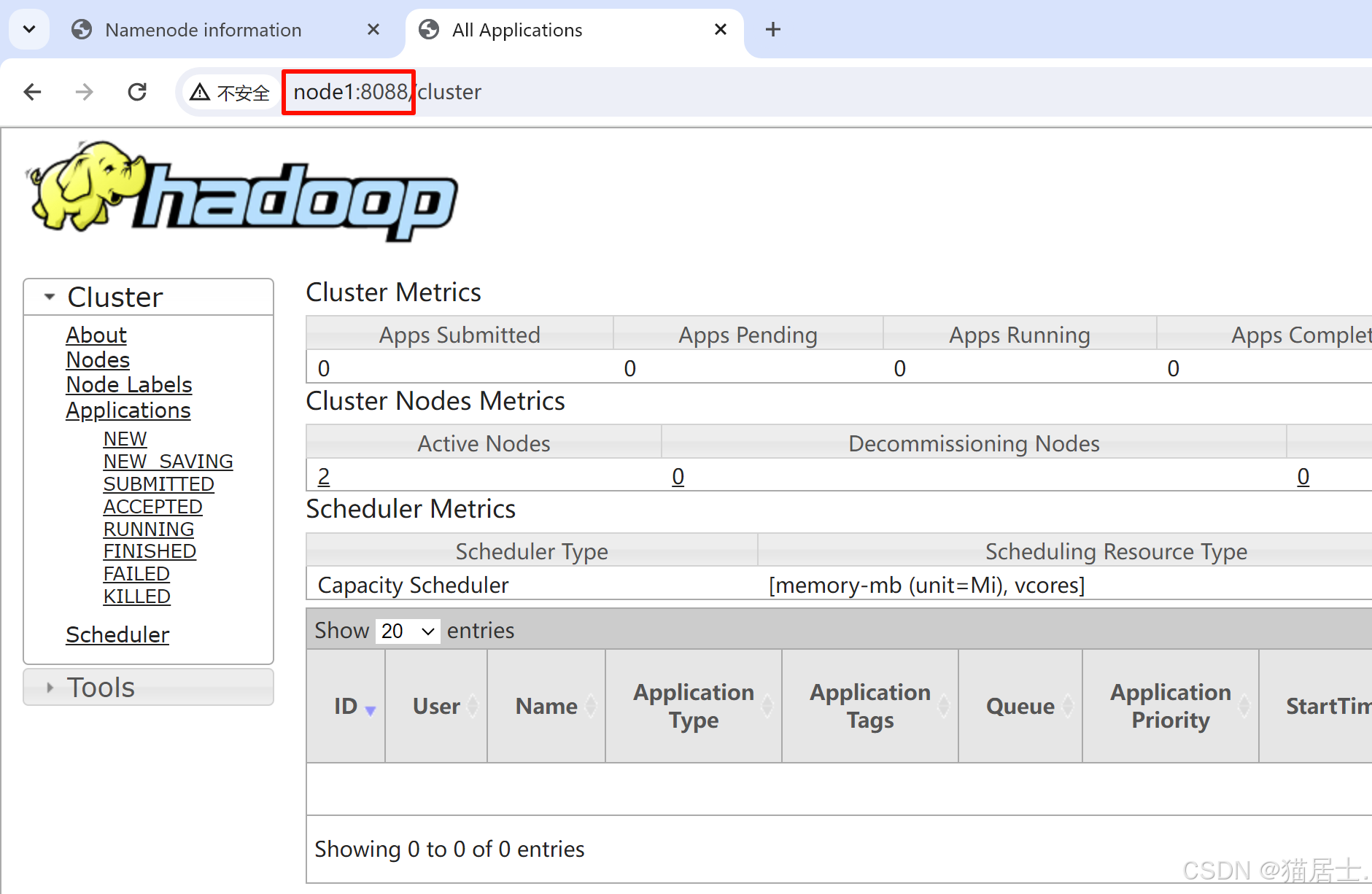Click Apps Submitted column header

(x=460, y=334)
